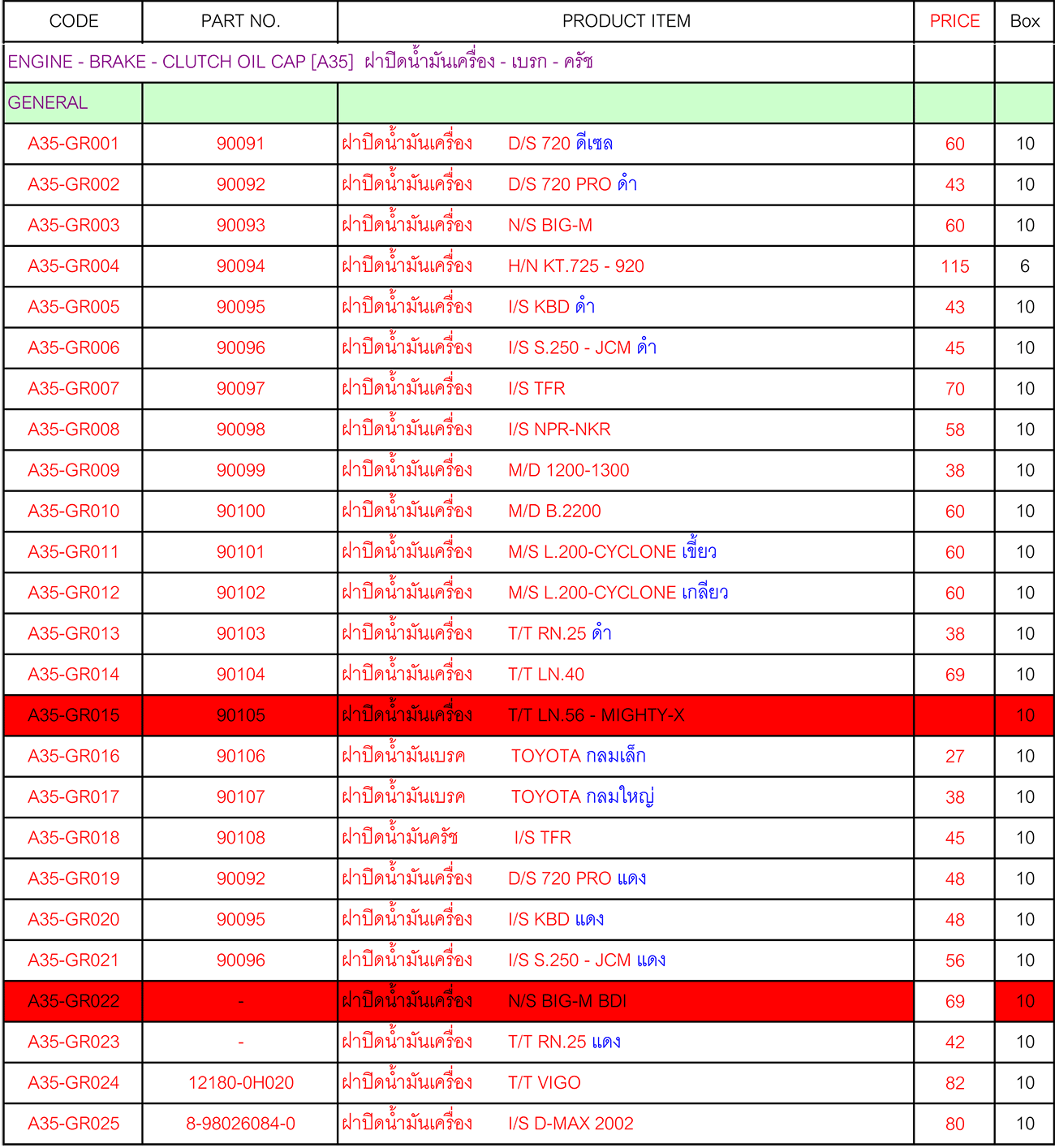The image size is (1055, 1148).
Task: Click price 80 in I/S D-MAX 2002 row
Action: (x=954, y=1124)
